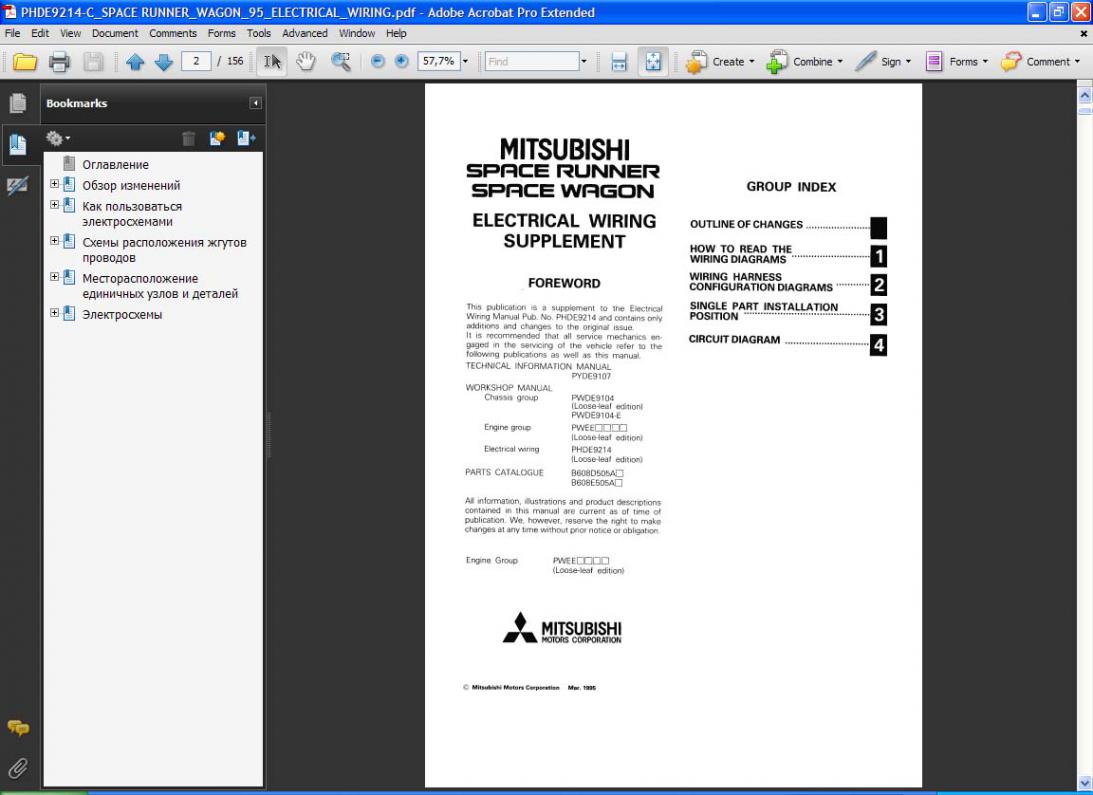Expand the Электросхемы bookmark
Image resolution: width=1093 pixels, height=795 pixels.
tap(54, 313)
